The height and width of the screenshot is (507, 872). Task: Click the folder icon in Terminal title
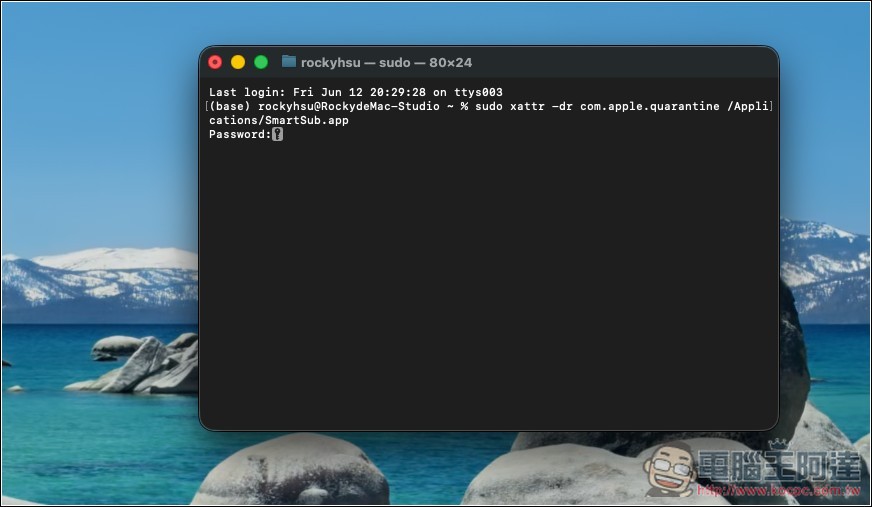pos(289,62)
